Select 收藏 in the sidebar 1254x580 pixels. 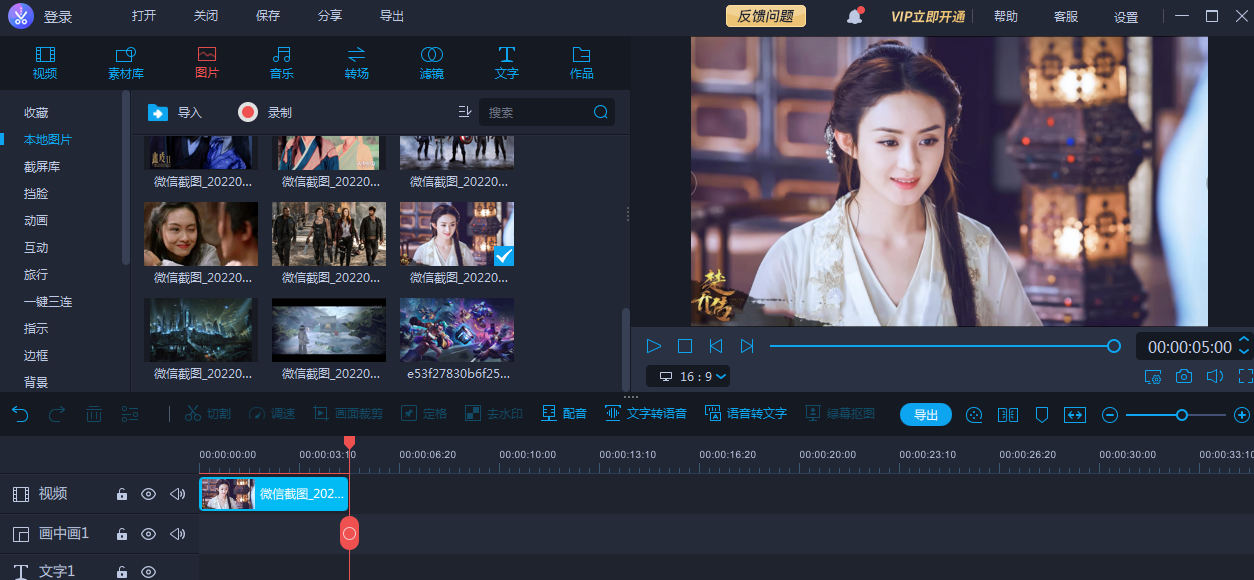pyautogui.click(x=36, y=113)
